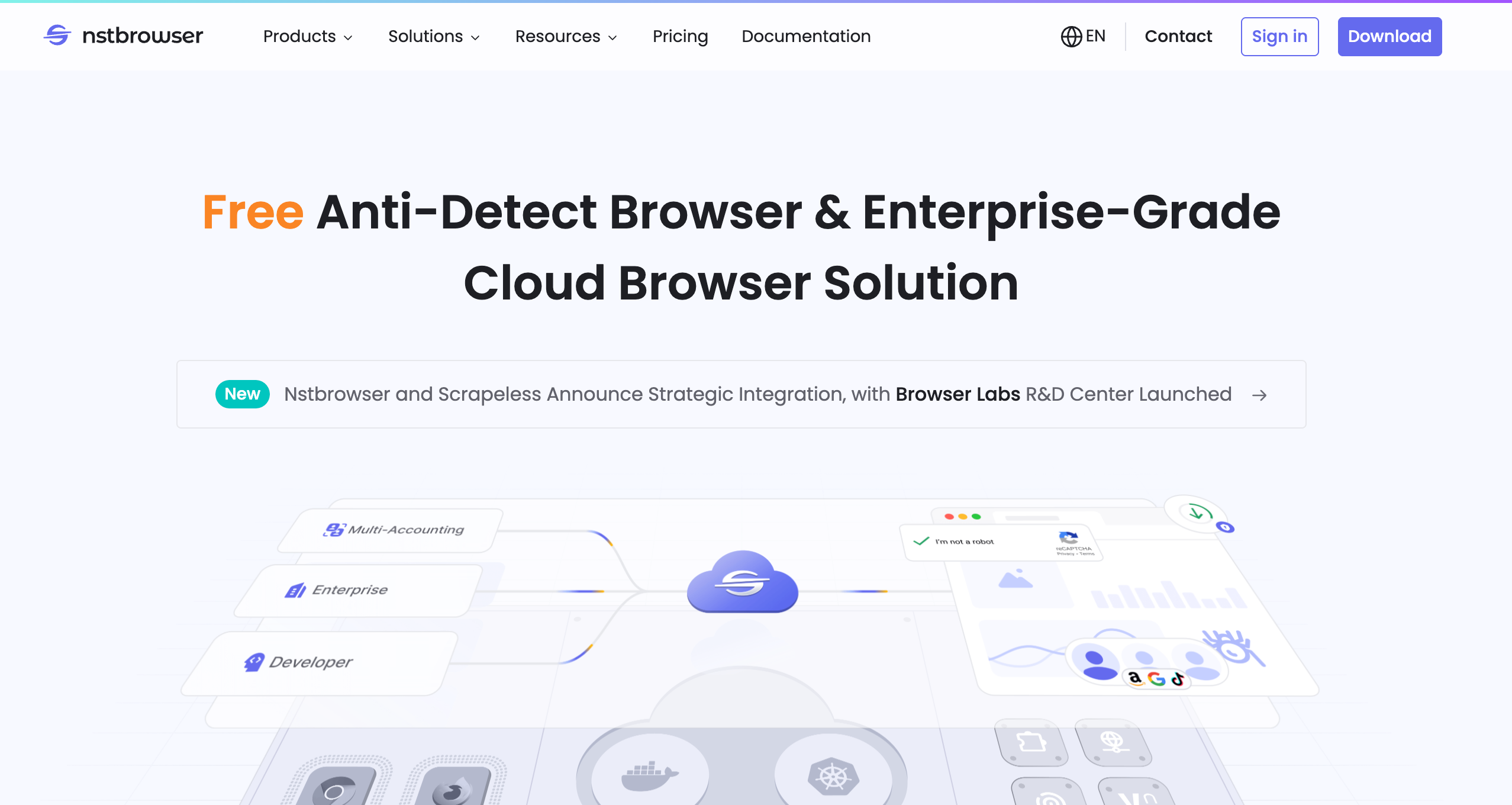Click the Kubernetes wheel icon
Viewport: 1512px width, 805px height.
click(x=833, y=776)
